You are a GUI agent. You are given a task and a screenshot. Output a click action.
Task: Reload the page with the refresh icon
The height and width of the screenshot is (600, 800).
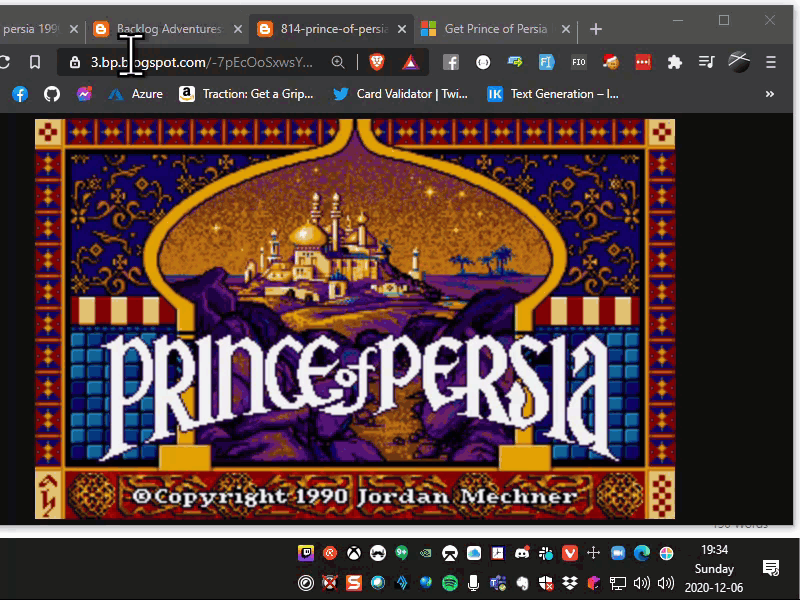tap(4, 62)
